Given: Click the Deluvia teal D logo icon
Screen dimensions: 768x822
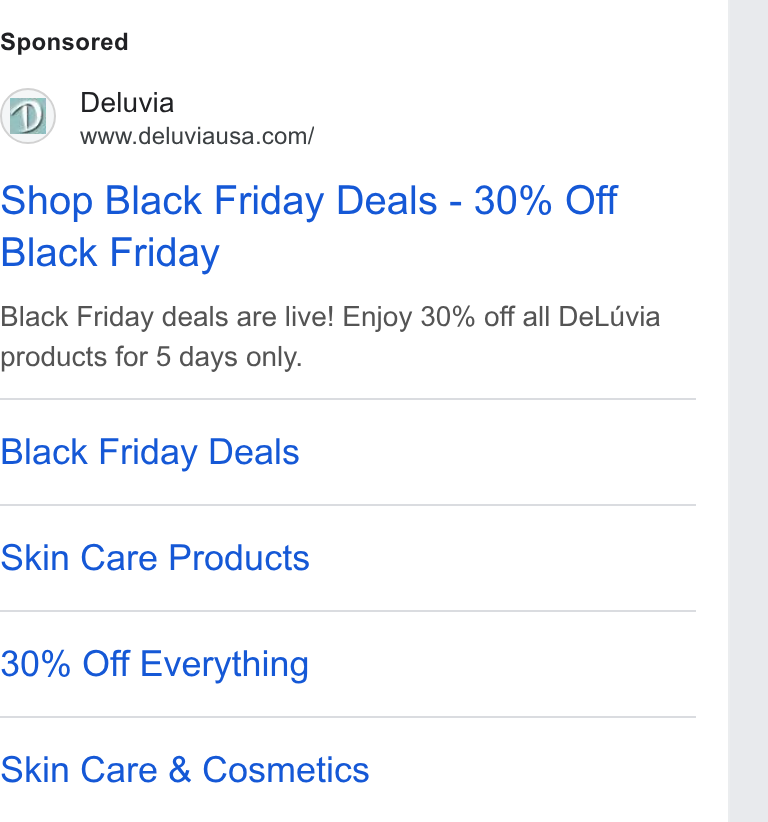Looking at the screenshot, I should click(x=28, y=116).
